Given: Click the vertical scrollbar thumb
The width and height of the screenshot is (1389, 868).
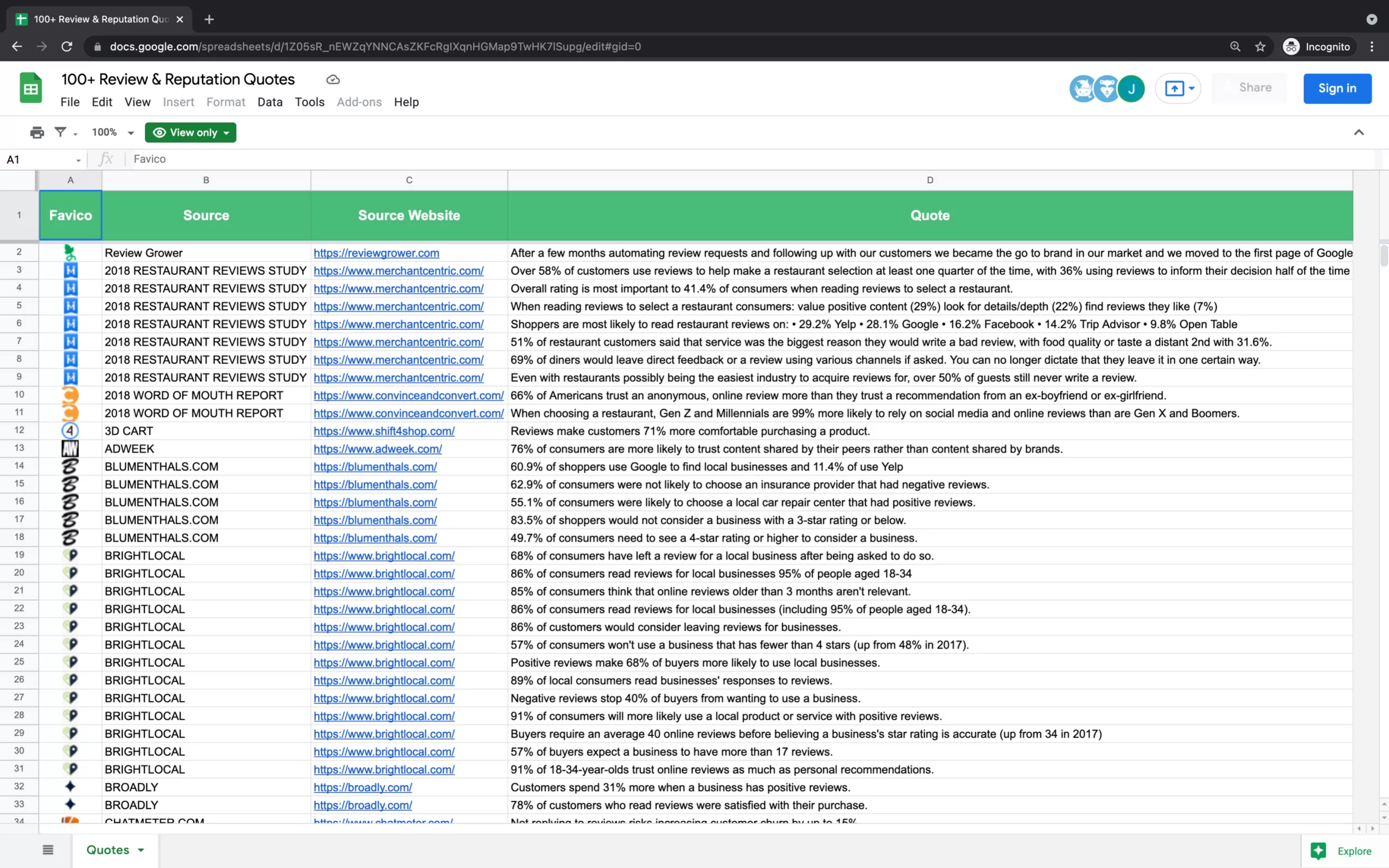Looking at the screenshot, I should [x=1384, y=256].
